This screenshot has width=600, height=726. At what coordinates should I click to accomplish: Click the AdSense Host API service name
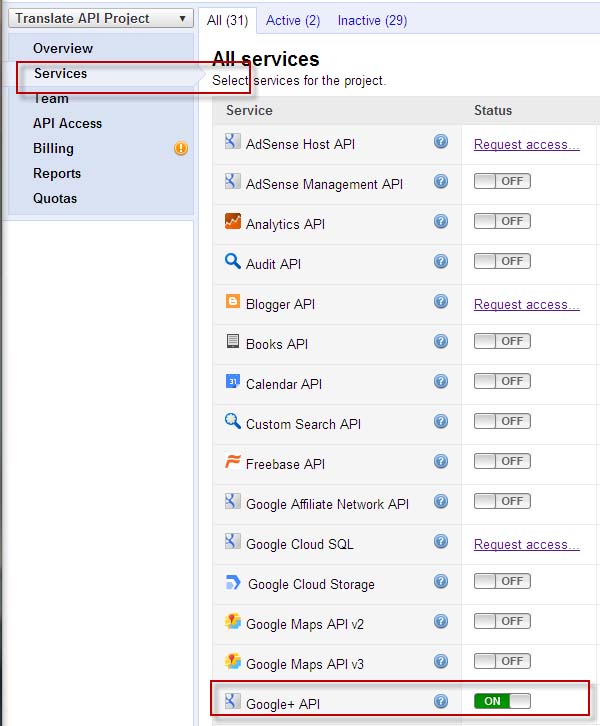[x=300, y=144]
